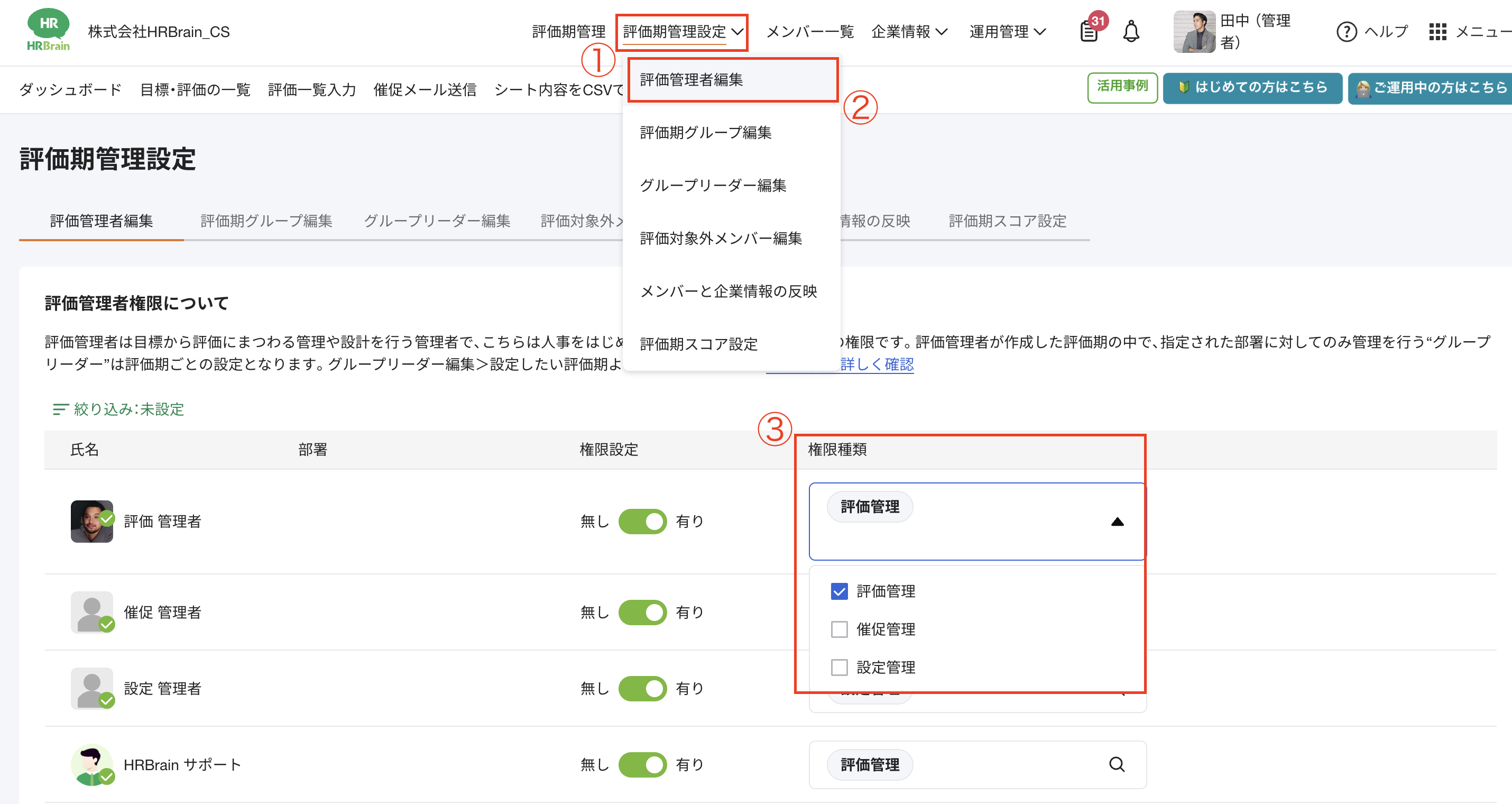Open the メニュー grid icon
This screenshot has width=1512, height=804.
(x=1438, y=32)
